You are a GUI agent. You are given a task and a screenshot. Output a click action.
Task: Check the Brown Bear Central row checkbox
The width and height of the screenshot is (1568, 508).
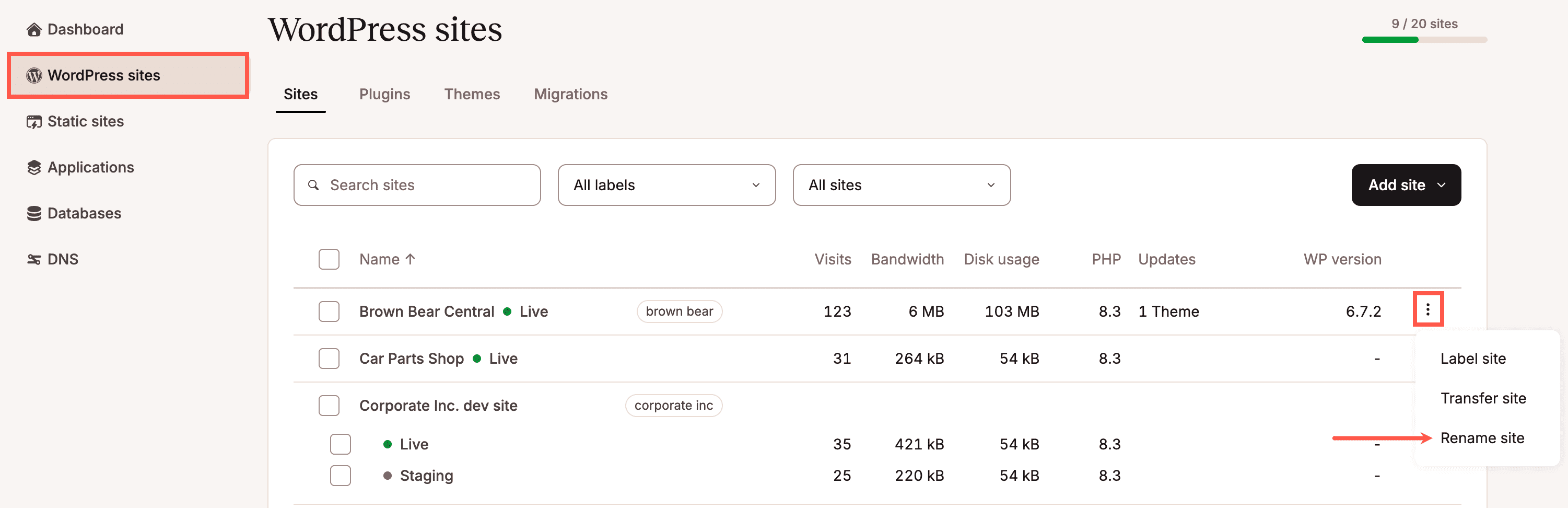(x=329, y=311)
